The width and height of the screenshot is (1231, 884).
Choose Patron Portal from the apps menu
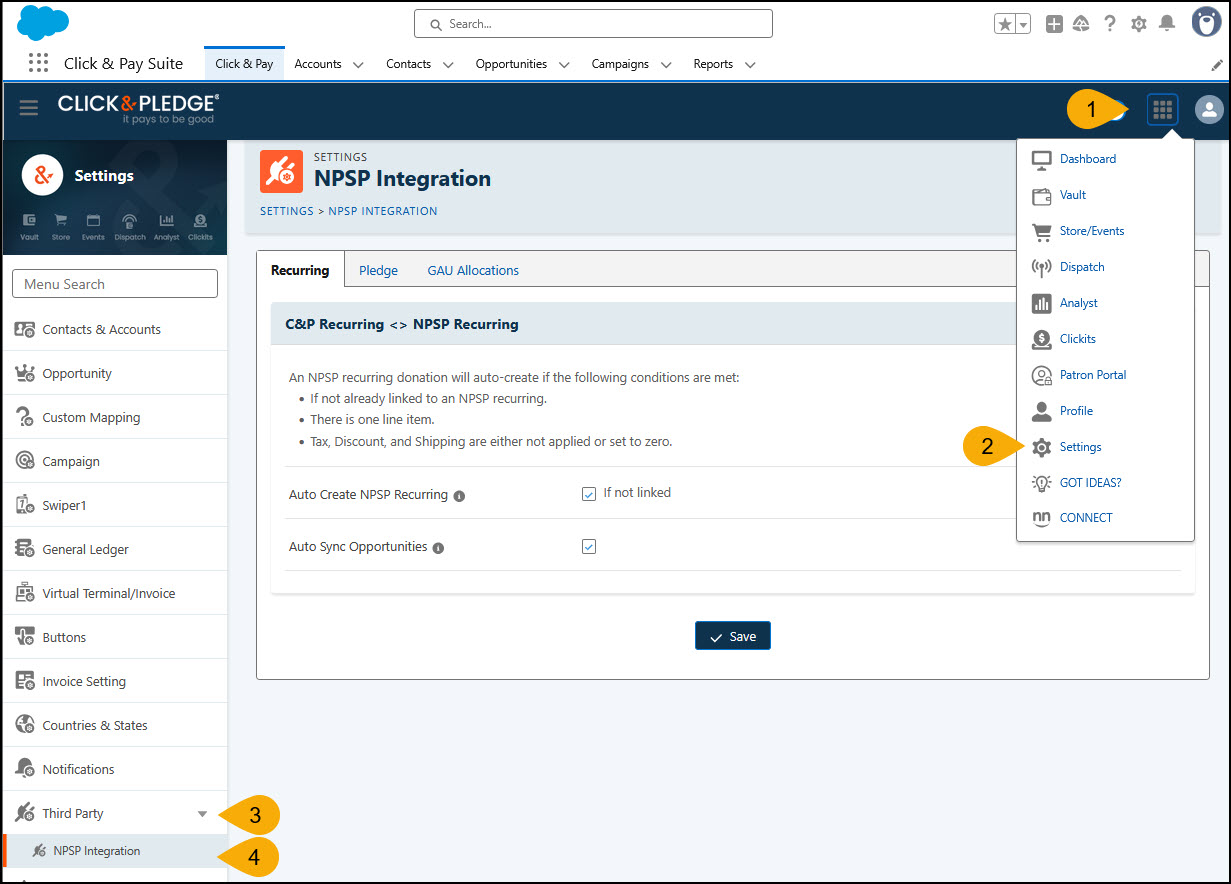[x=1093, y=375]
